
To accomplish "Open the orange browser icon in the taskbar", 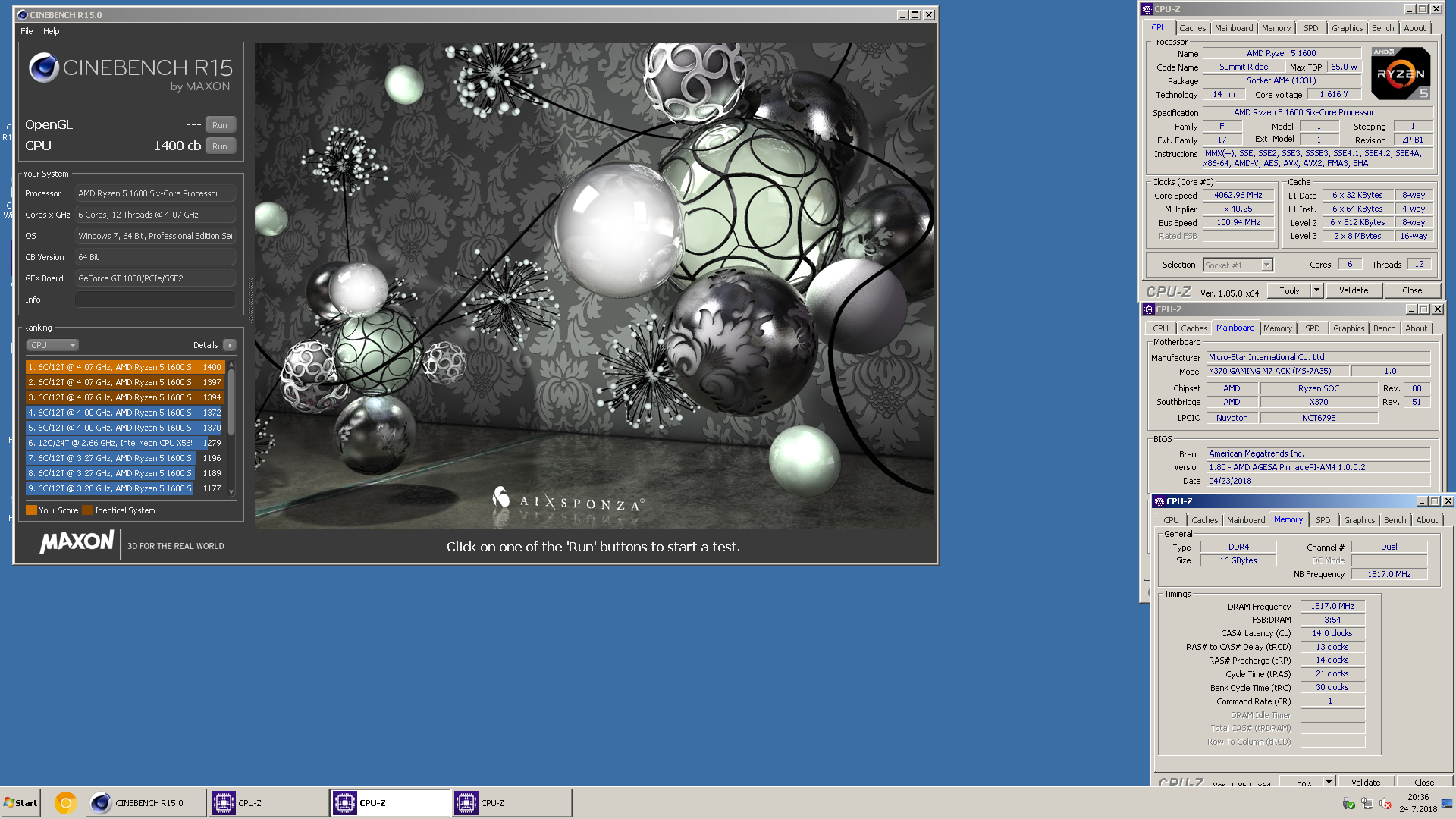I will click(x=66, y=803).
